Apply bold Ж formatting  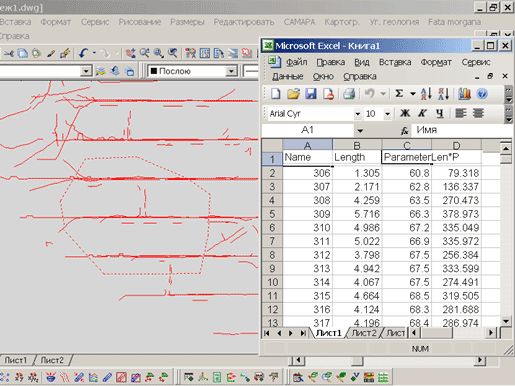click(405, 113)
